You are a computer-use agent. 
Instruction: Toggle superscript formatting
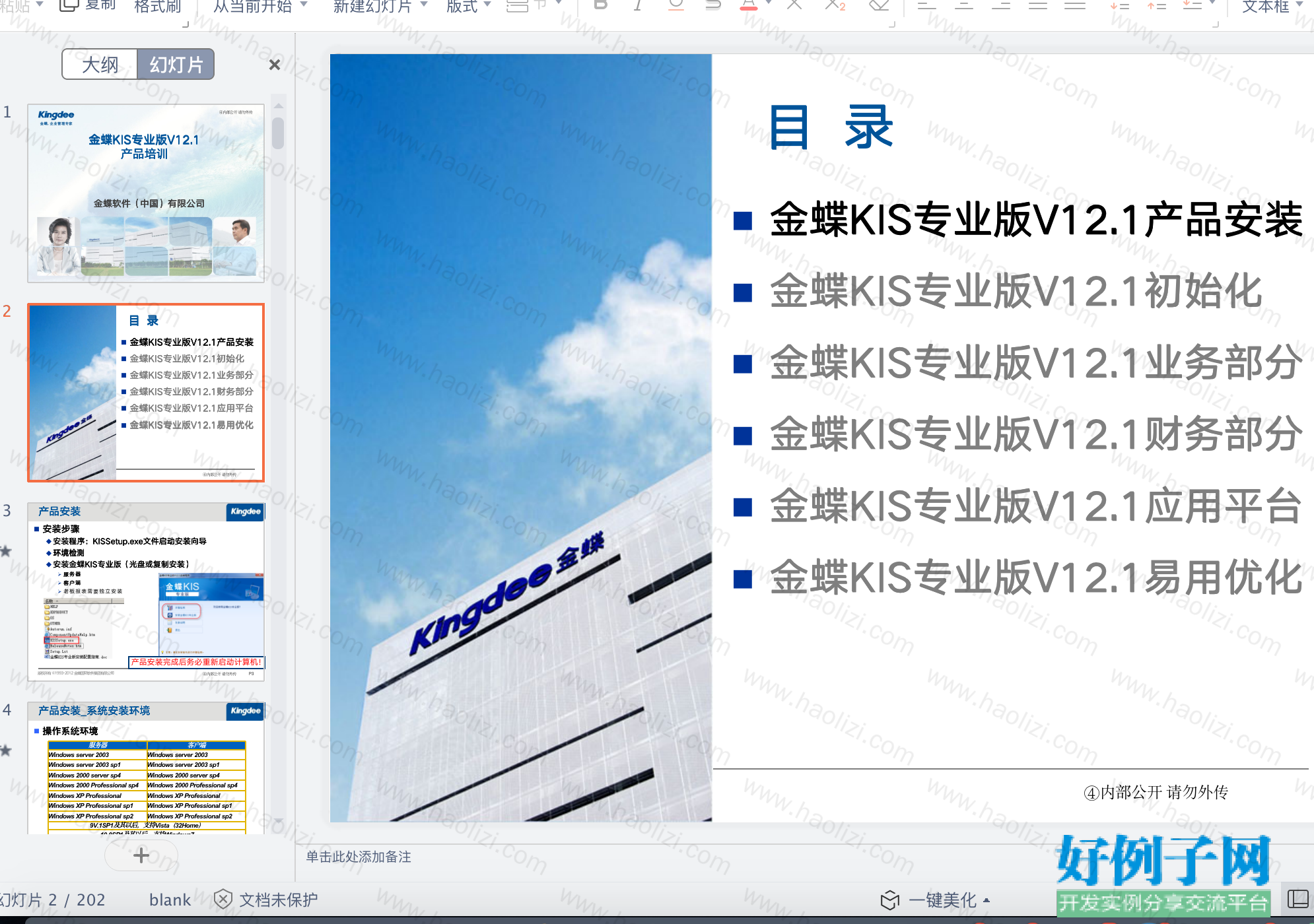(x=794, y=5)
